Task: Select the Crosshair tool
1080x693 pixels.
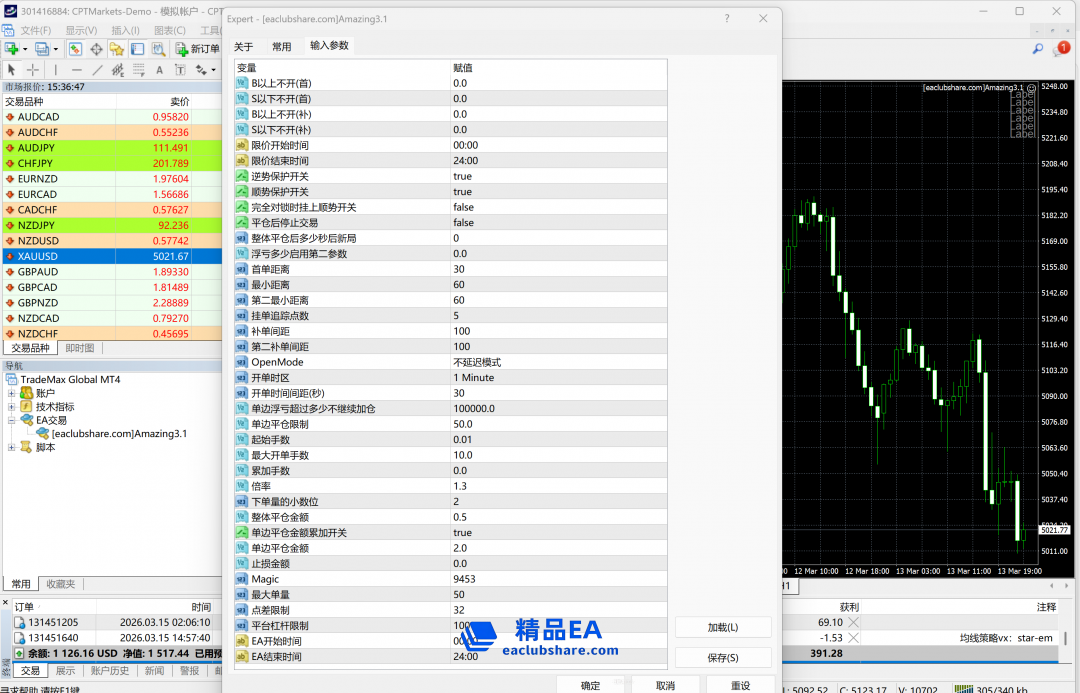Action: 33,70
